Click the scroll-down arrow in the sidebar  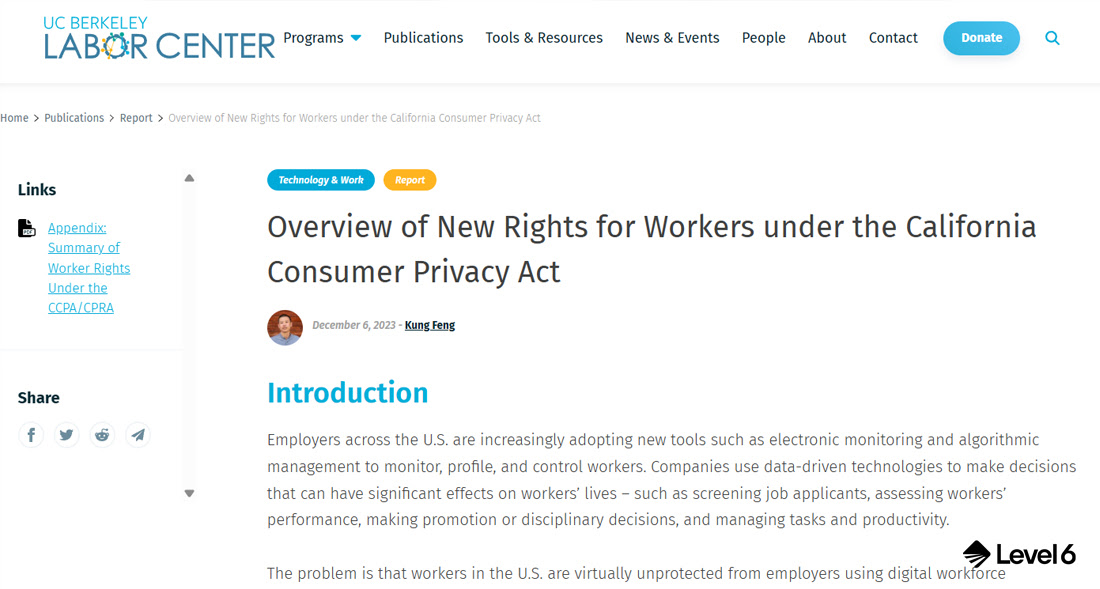pyautogui.click(x=189, y=493)
